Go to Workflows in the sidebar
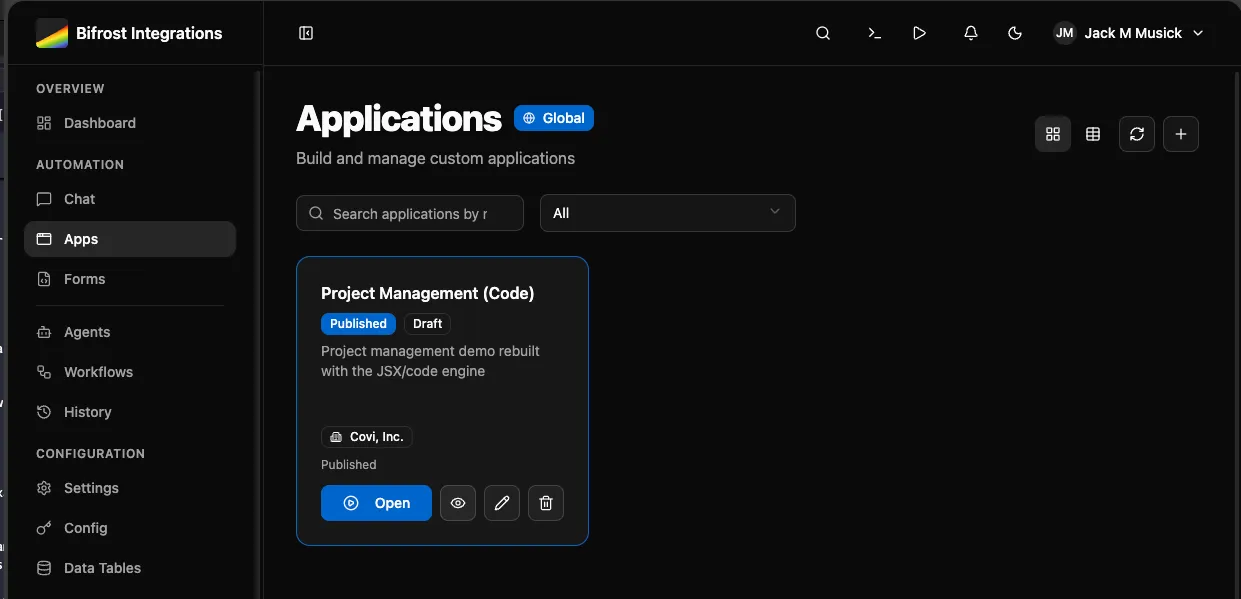1241x599 pixels. tap(98, 372)
